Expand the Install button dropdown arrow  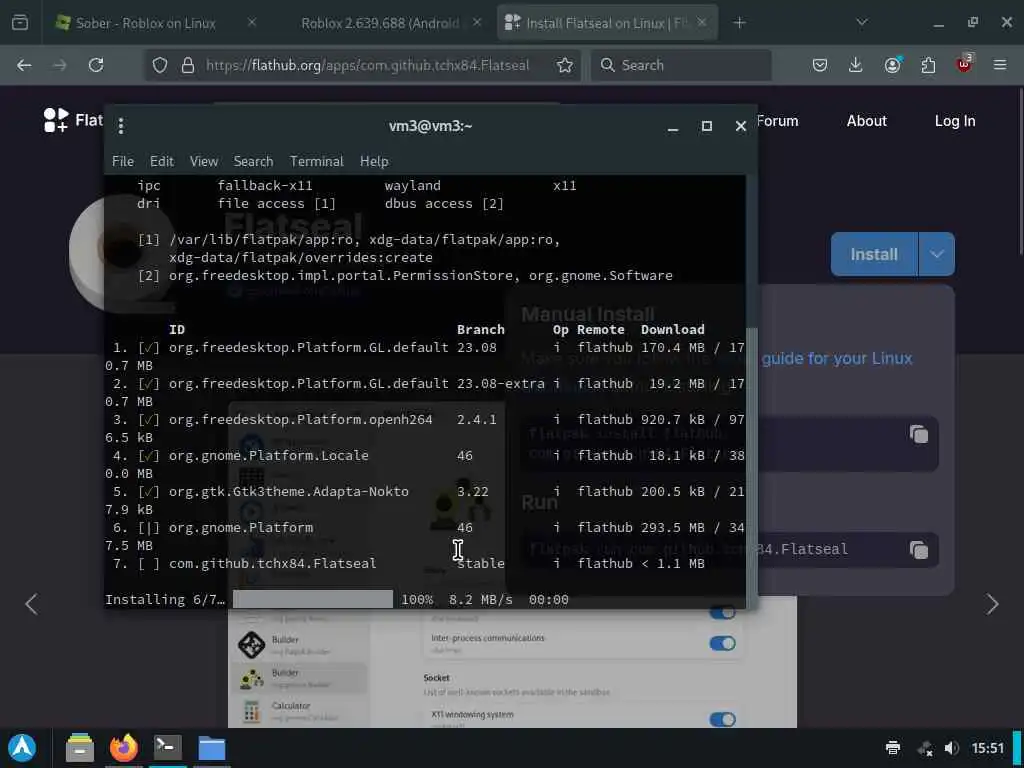coord(936,254)
